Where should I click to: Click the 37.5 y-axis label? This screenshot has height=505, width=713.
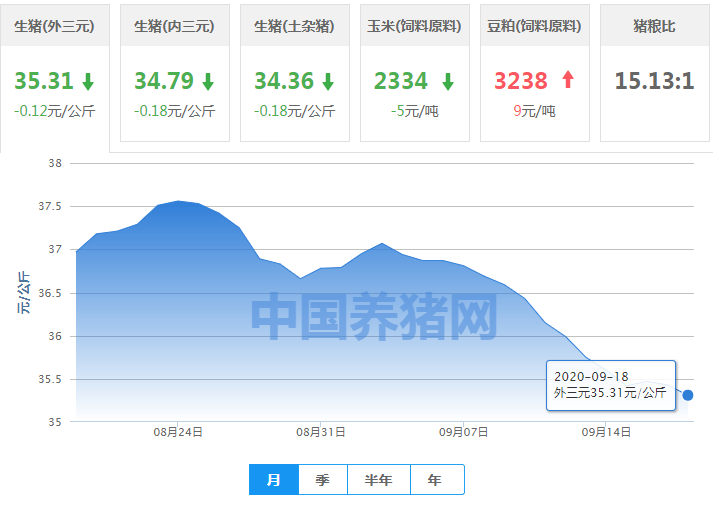[50, 206]
